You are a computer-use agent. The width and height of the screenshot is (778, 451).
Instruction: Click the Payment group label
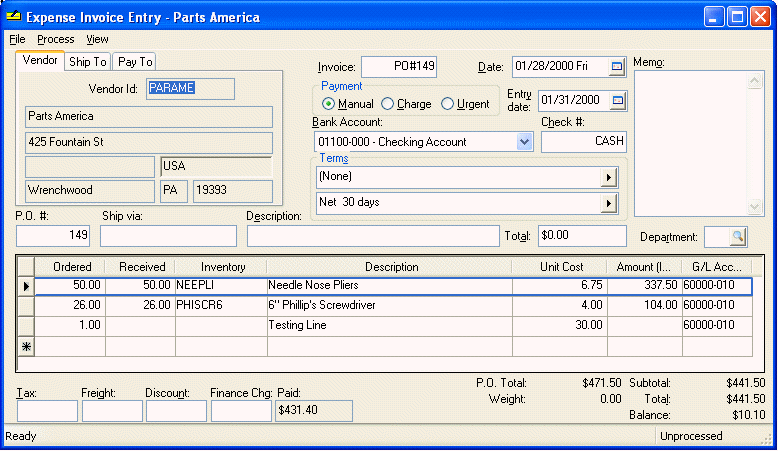coord(341,86)
